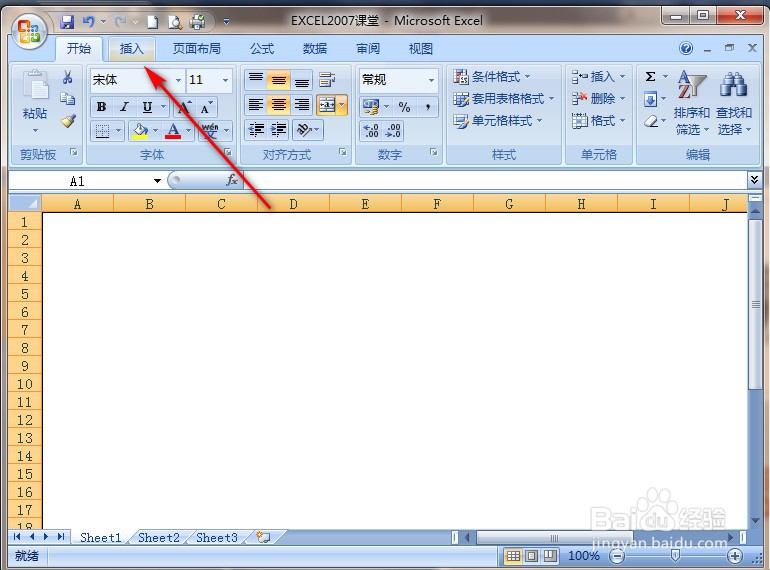The height and width of the screenshot is (570, 770).
Task: Switch to the 审阅 ribbon tab
Action: click(x=368, y=49)
